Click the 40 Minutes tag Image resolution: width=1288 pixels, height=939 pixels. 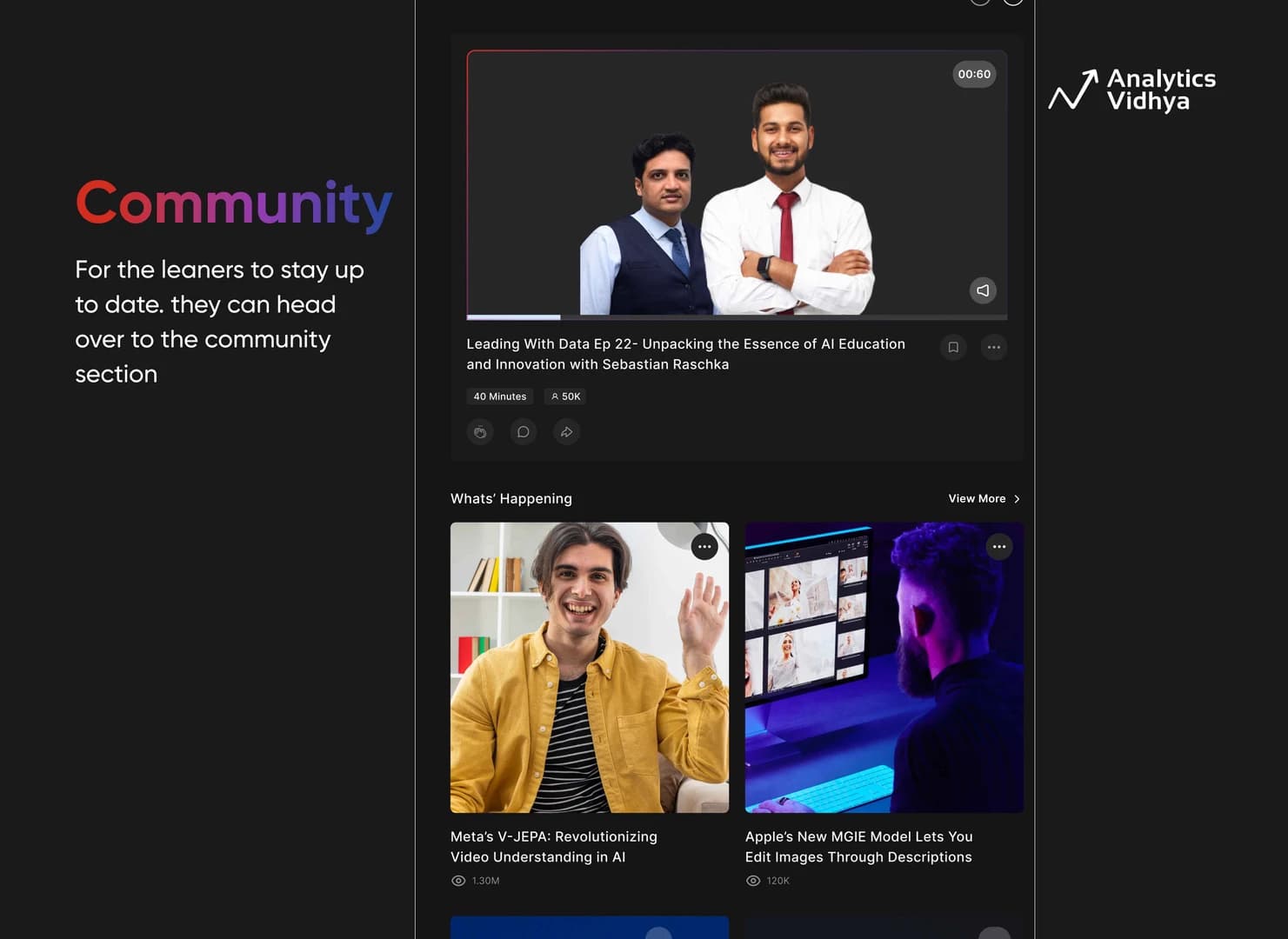pos(500,396)
